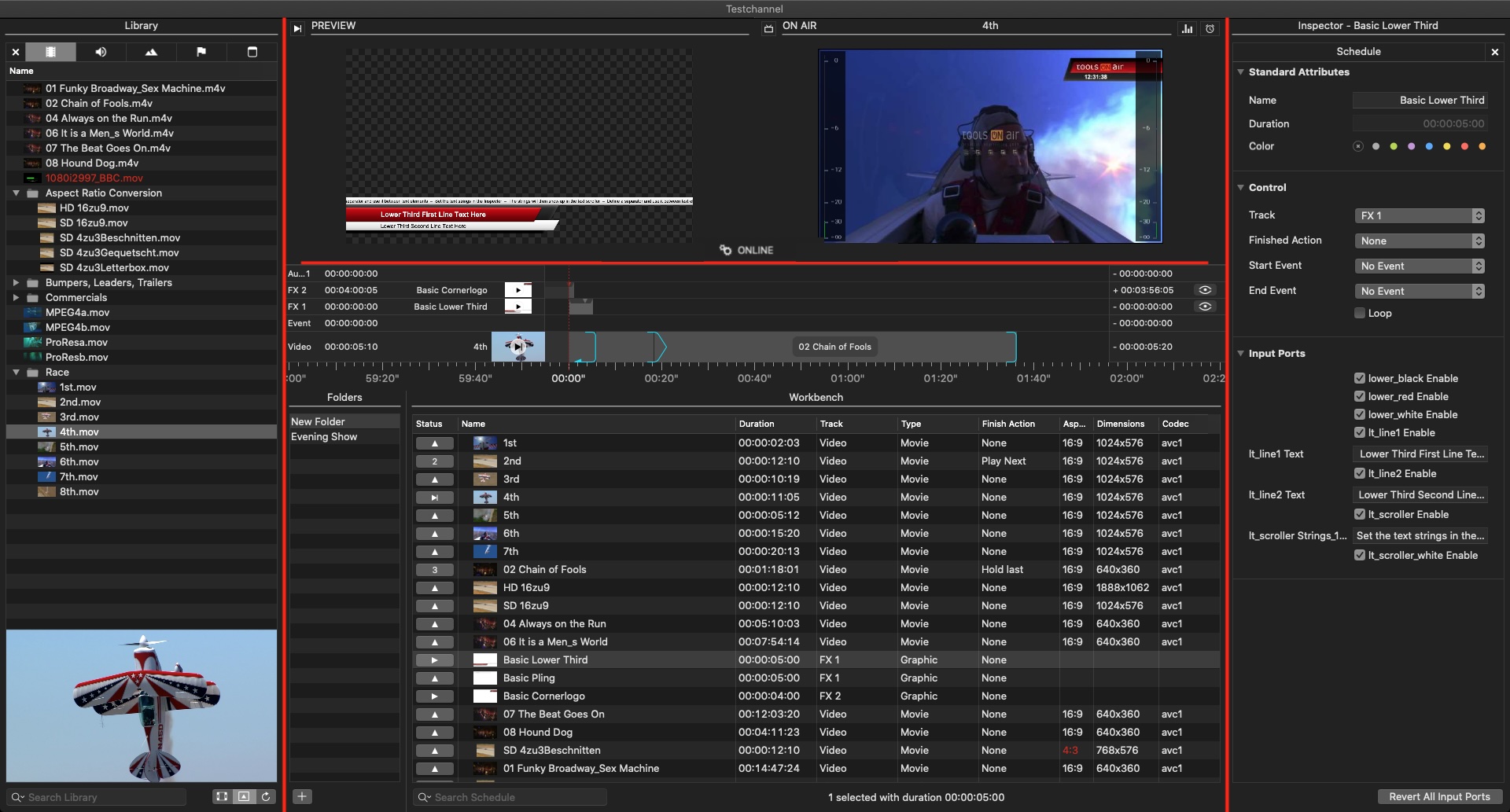Select the audio filter speaker icon
This screenshot has width=1510, height=812.
[x=101, y=52]
